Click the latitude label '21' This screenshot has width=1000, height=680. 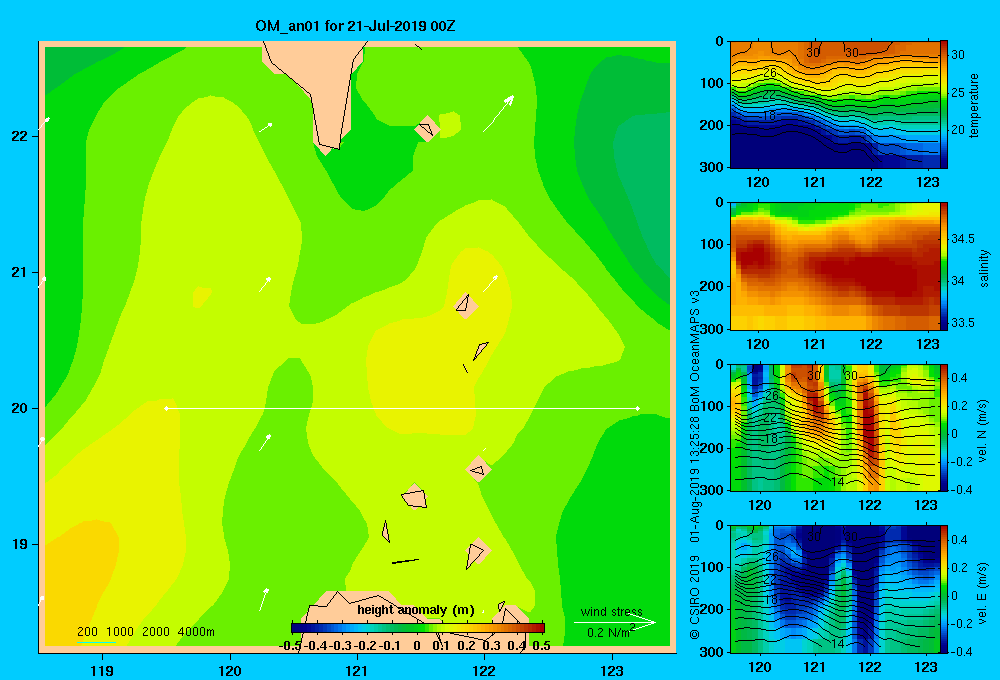pos(20,272)
